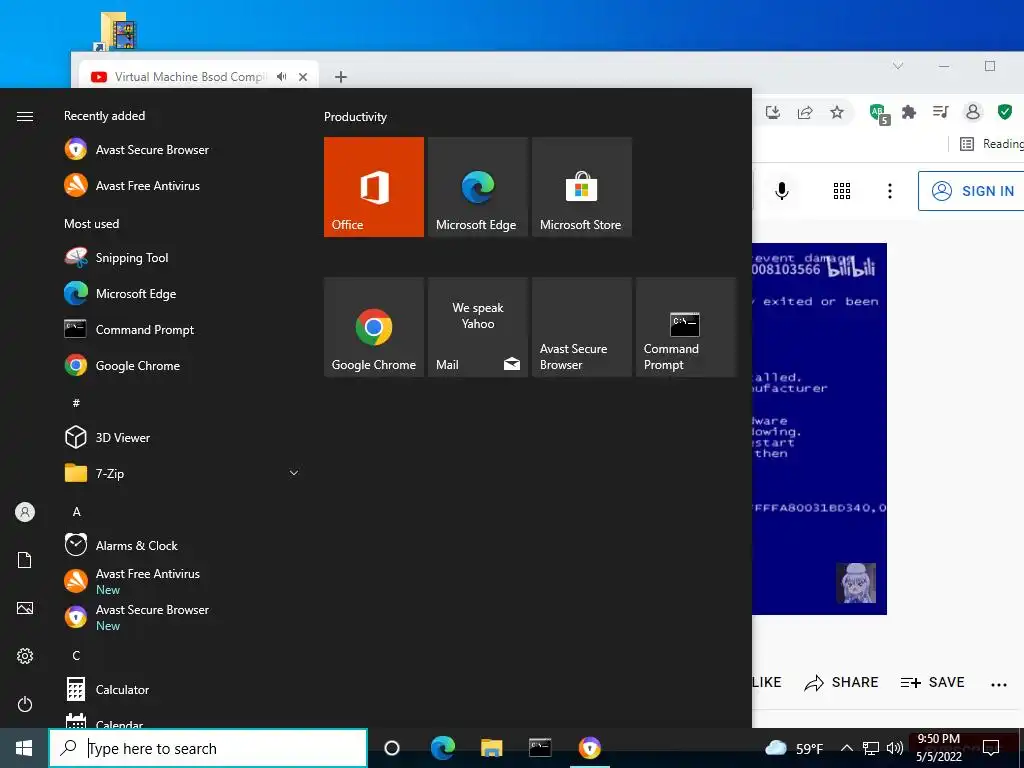This screenshot has height=768, width=1024.
Task: Open YouTube apps grid
Action: click(x=842, y=191)
